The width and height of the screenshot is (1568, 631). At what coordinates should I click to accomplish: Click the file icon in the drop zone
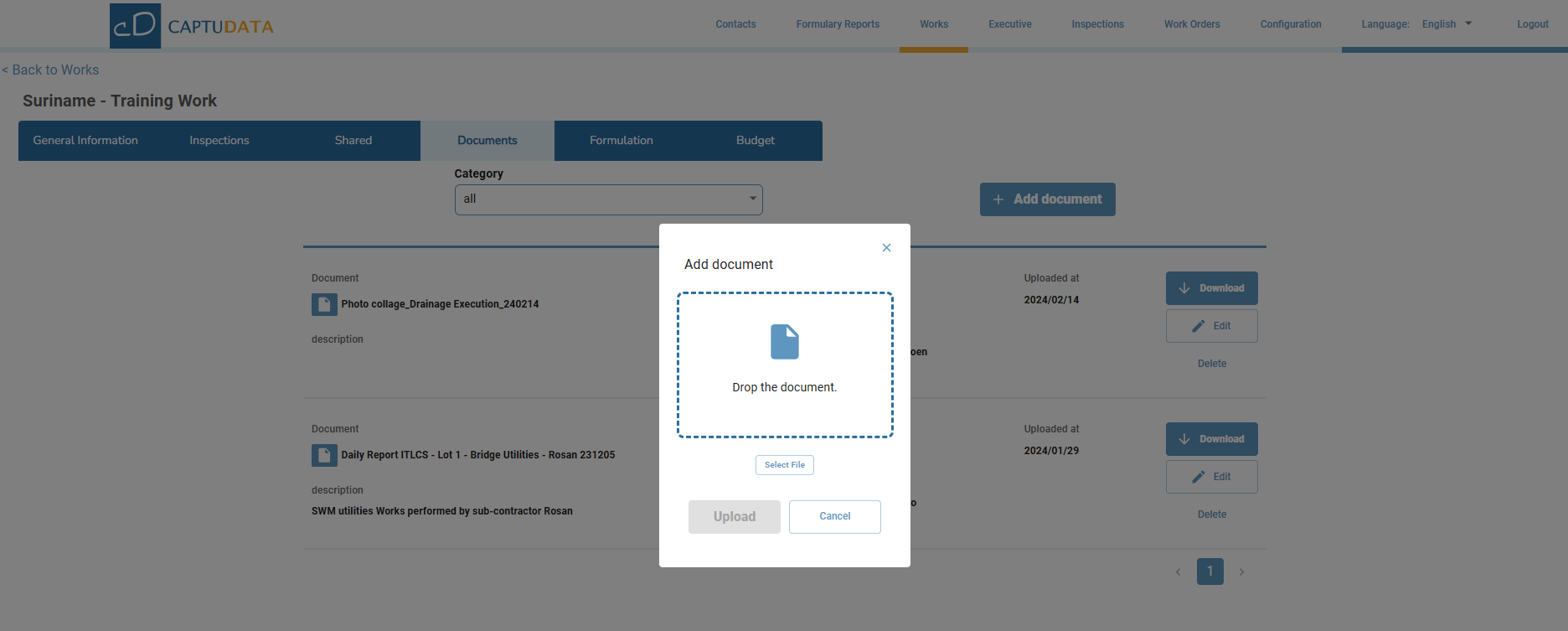click(x=784, y=342)
